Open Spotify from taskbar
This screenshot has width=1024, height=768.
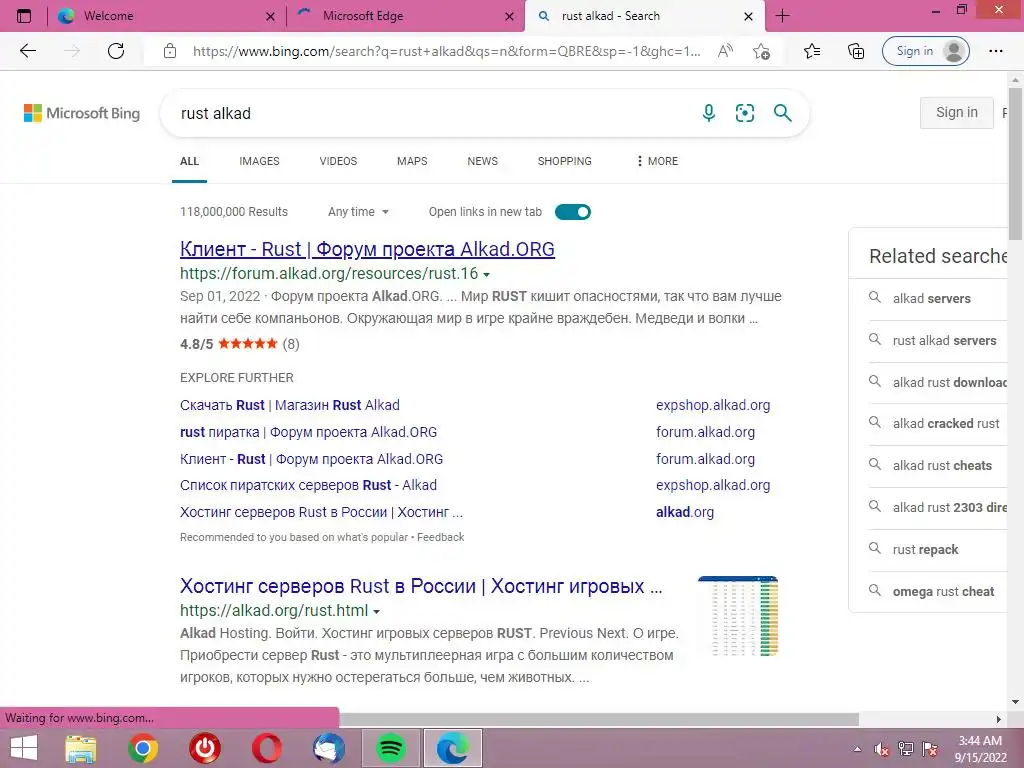pyautogui.click(x=391, y=748)
